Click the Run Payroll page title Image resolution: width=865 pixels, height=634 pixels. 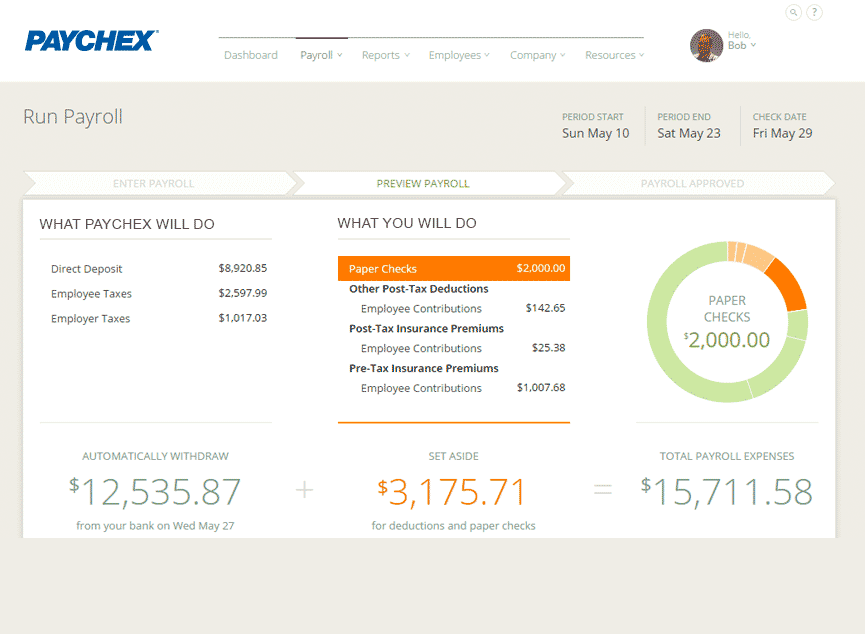click(x=73, y=117)
